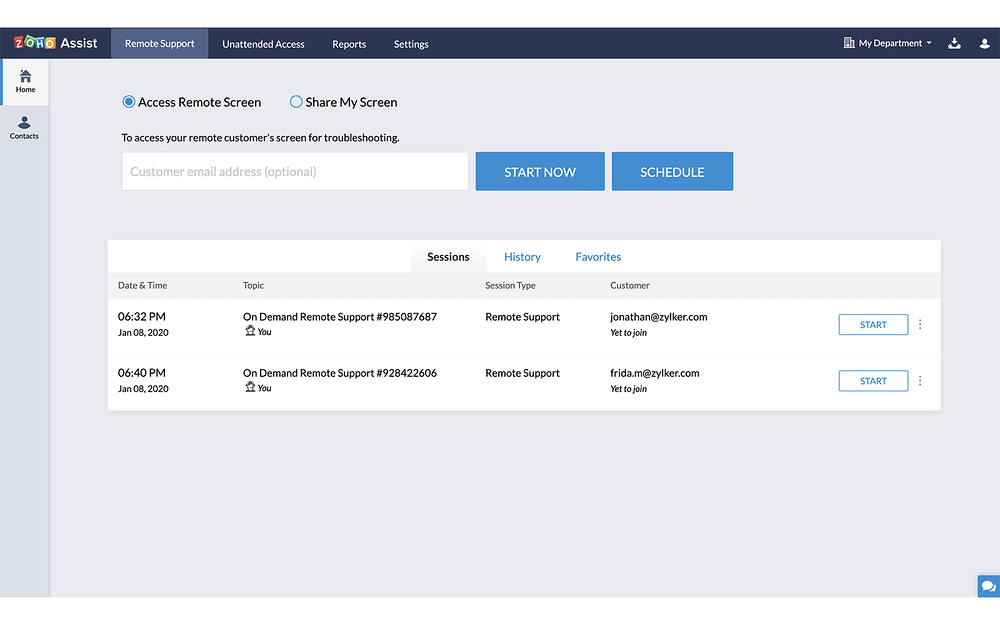Click the Date & Time column header

(142, 285)
